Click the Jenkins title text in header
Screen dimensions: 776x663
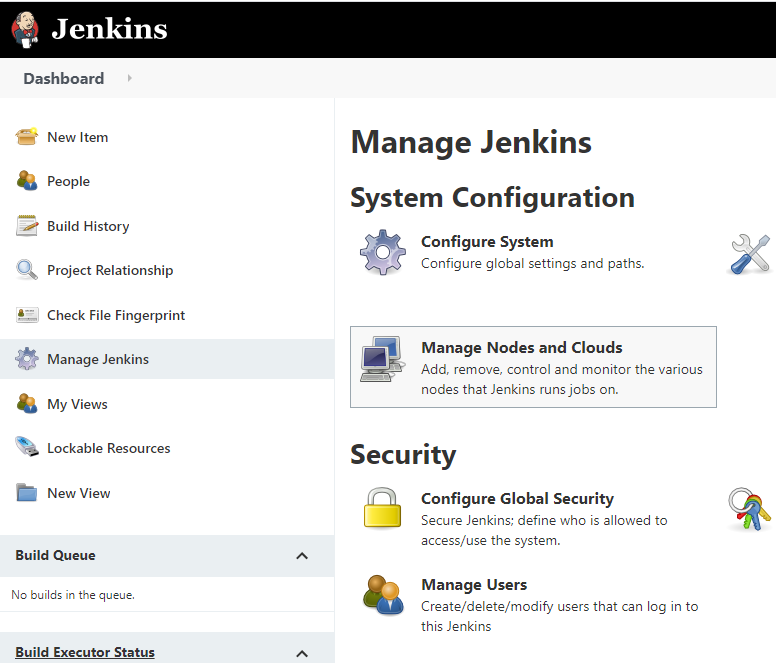[109, 29]
